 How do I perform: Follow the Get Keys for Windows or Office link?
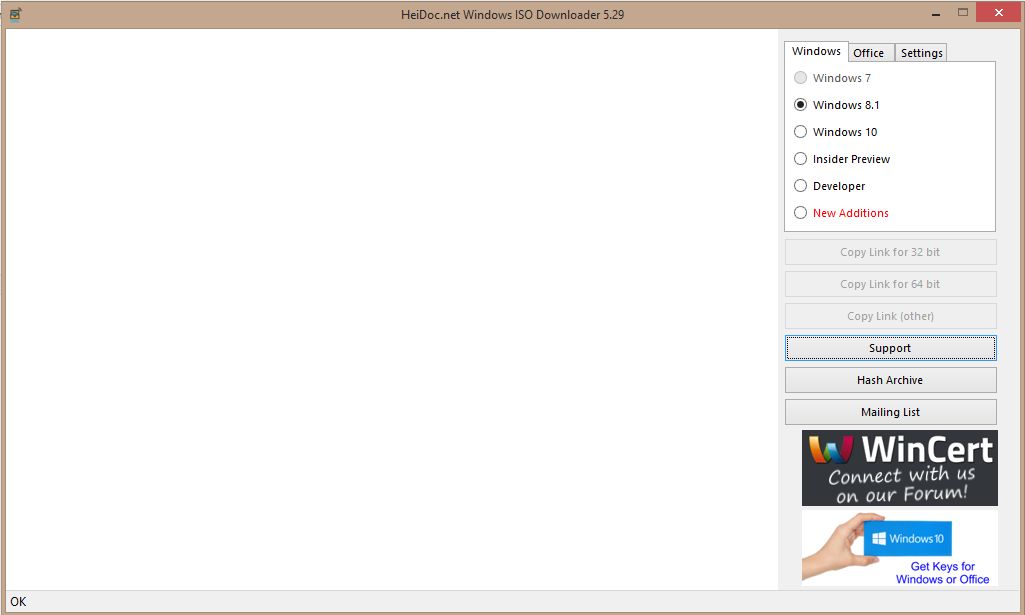click(x=942, y=573)
